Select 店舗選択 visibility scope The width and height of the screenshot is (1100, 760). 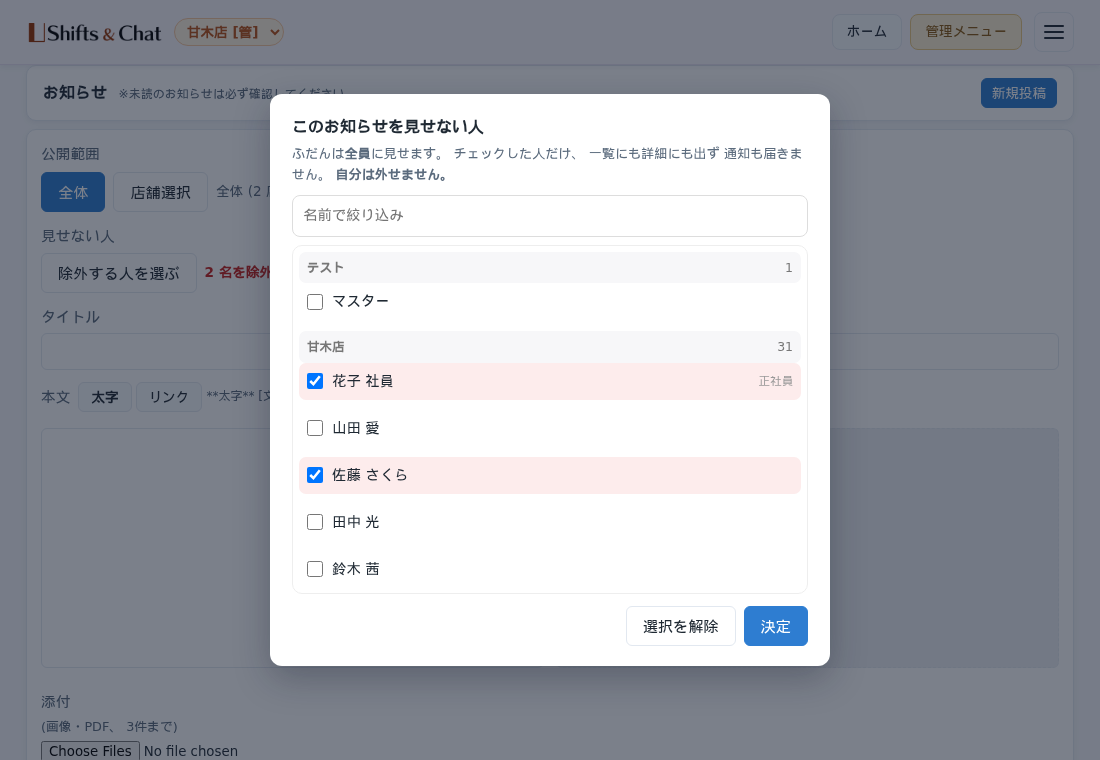click(160, 192)
